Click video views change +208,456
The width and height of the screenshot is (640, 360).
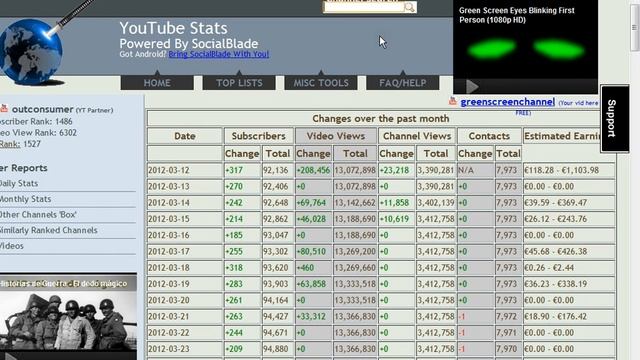pos(313,170)
